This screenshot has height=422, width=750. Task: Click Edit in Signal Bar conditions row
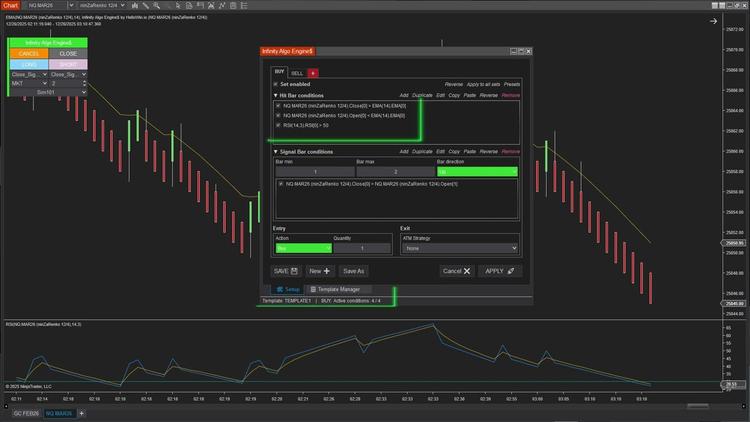(440, 152)
